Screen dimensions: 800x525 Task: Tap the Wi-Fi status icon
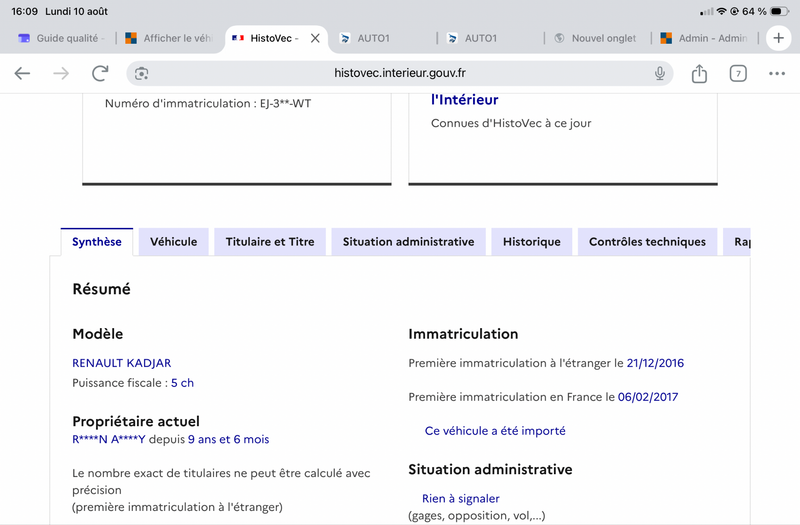[x=721, y=11]
